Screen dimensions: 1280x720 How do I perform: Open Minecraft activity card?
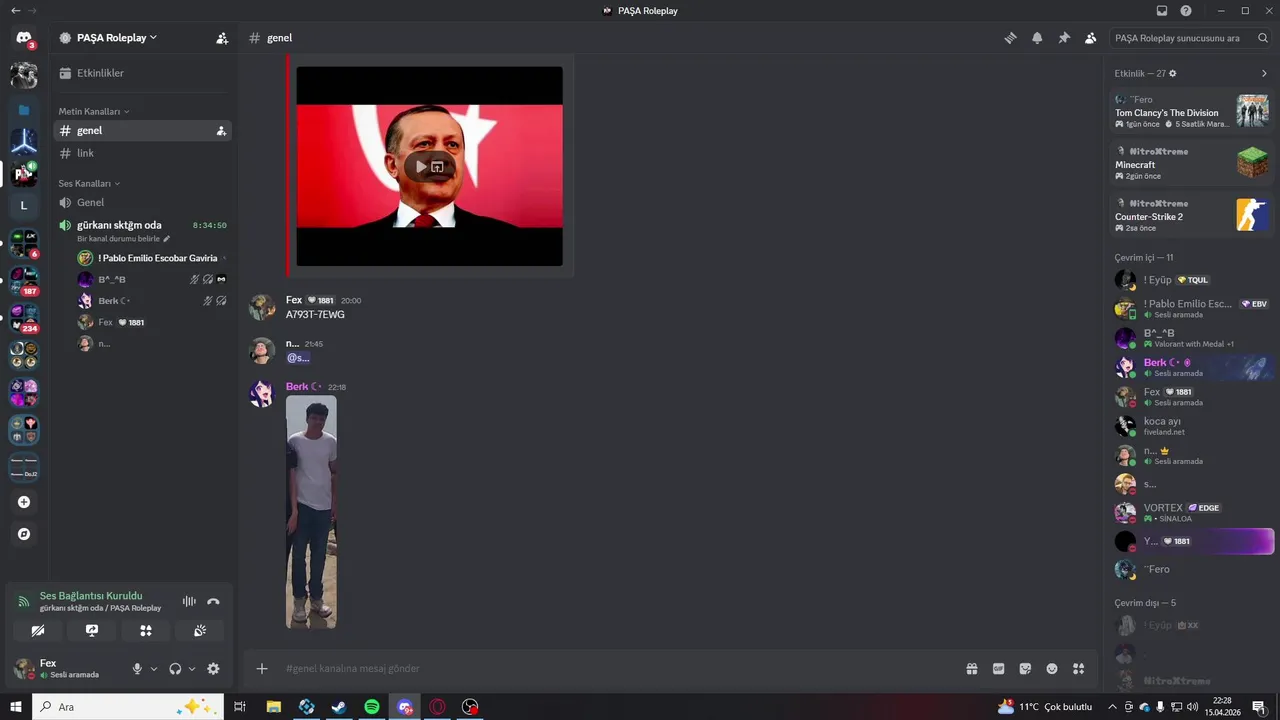point(1192,163)
